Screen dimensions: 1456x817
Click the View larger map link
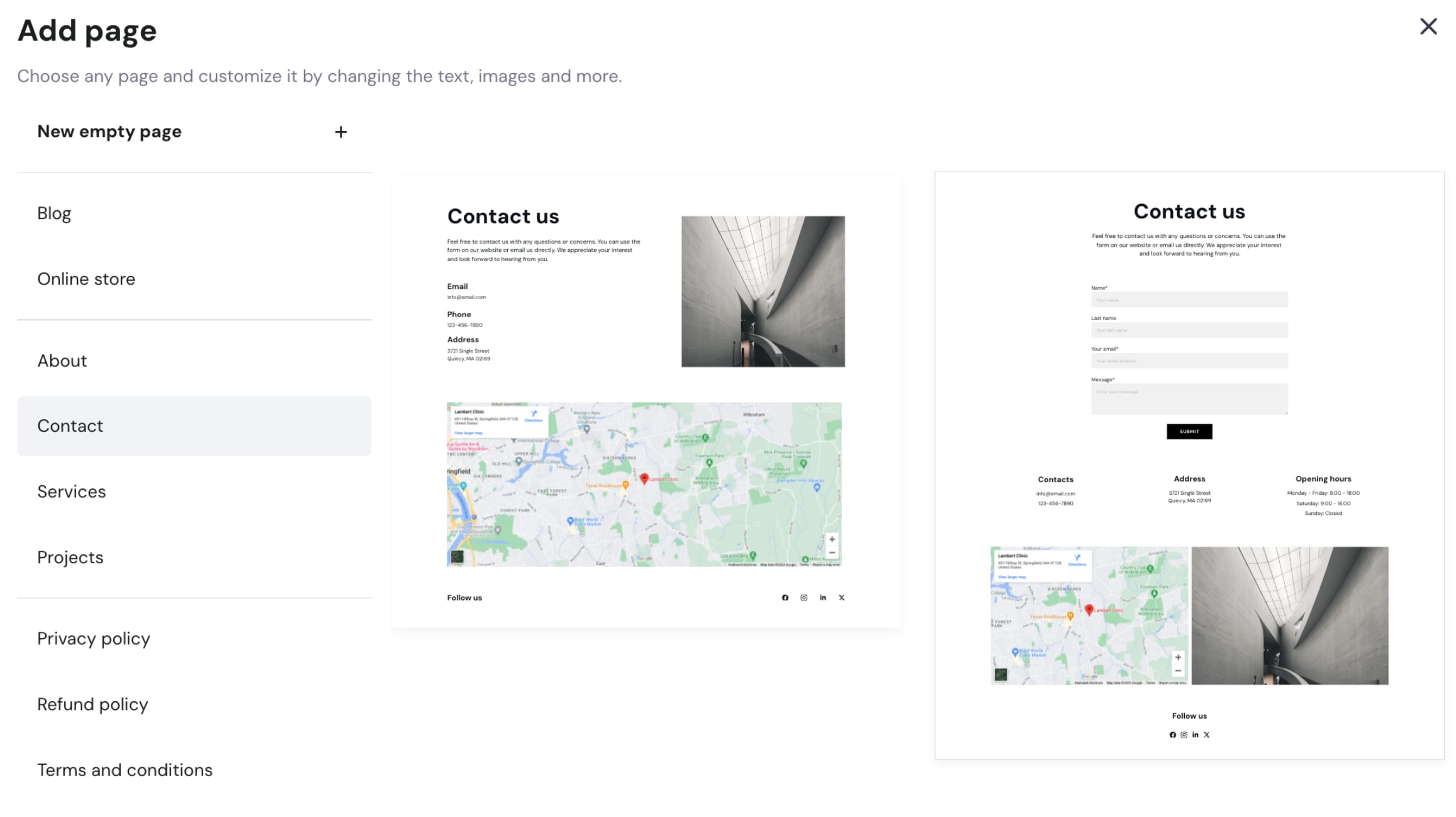point(468,433)
